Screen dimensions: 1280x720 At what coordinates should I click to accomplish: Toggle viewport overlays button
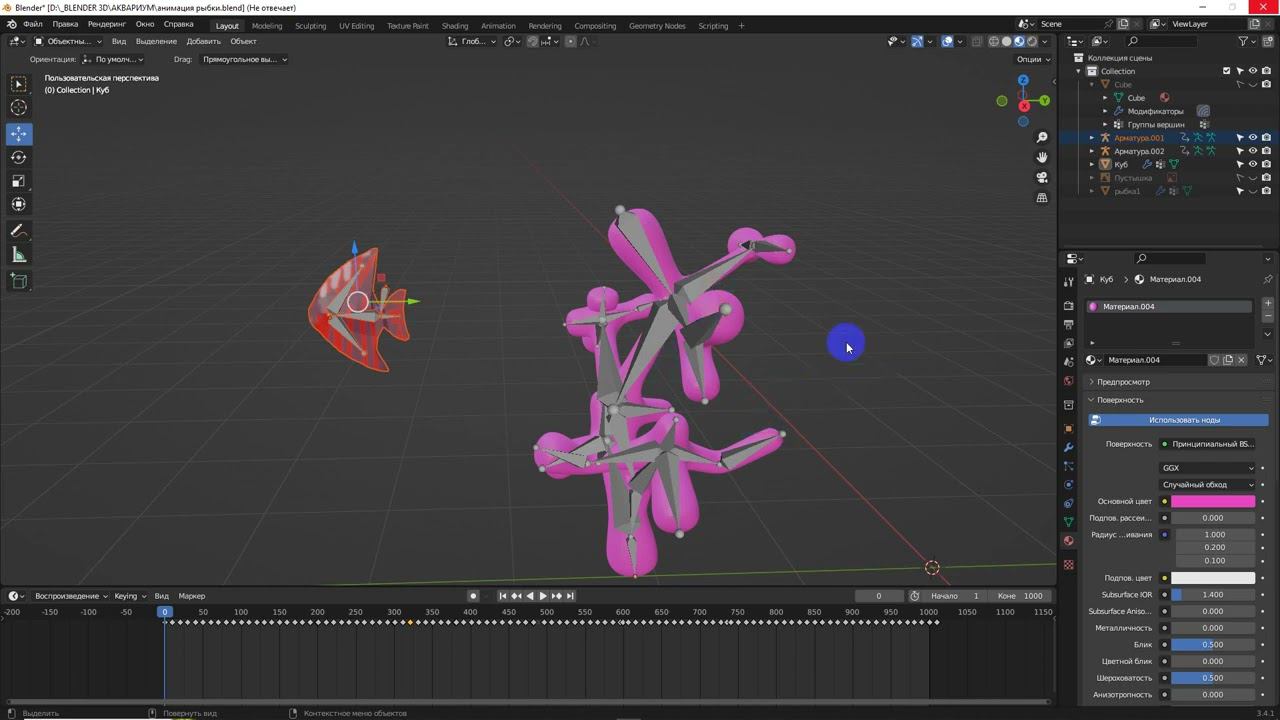(x=947, y=42)
